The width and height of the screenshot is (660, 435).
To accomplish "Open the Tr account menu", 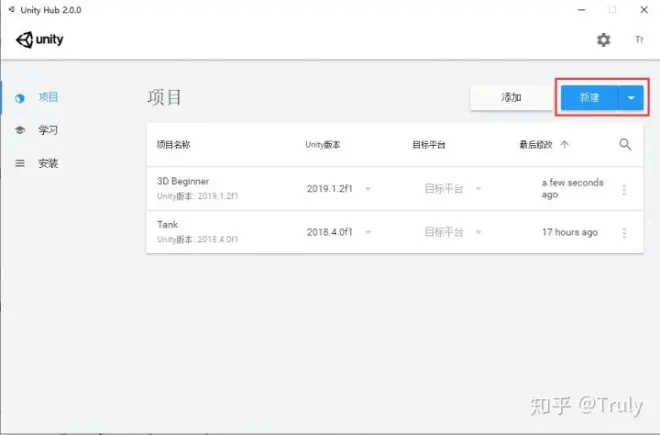I will pyautogui.click(x=639, y=40).
